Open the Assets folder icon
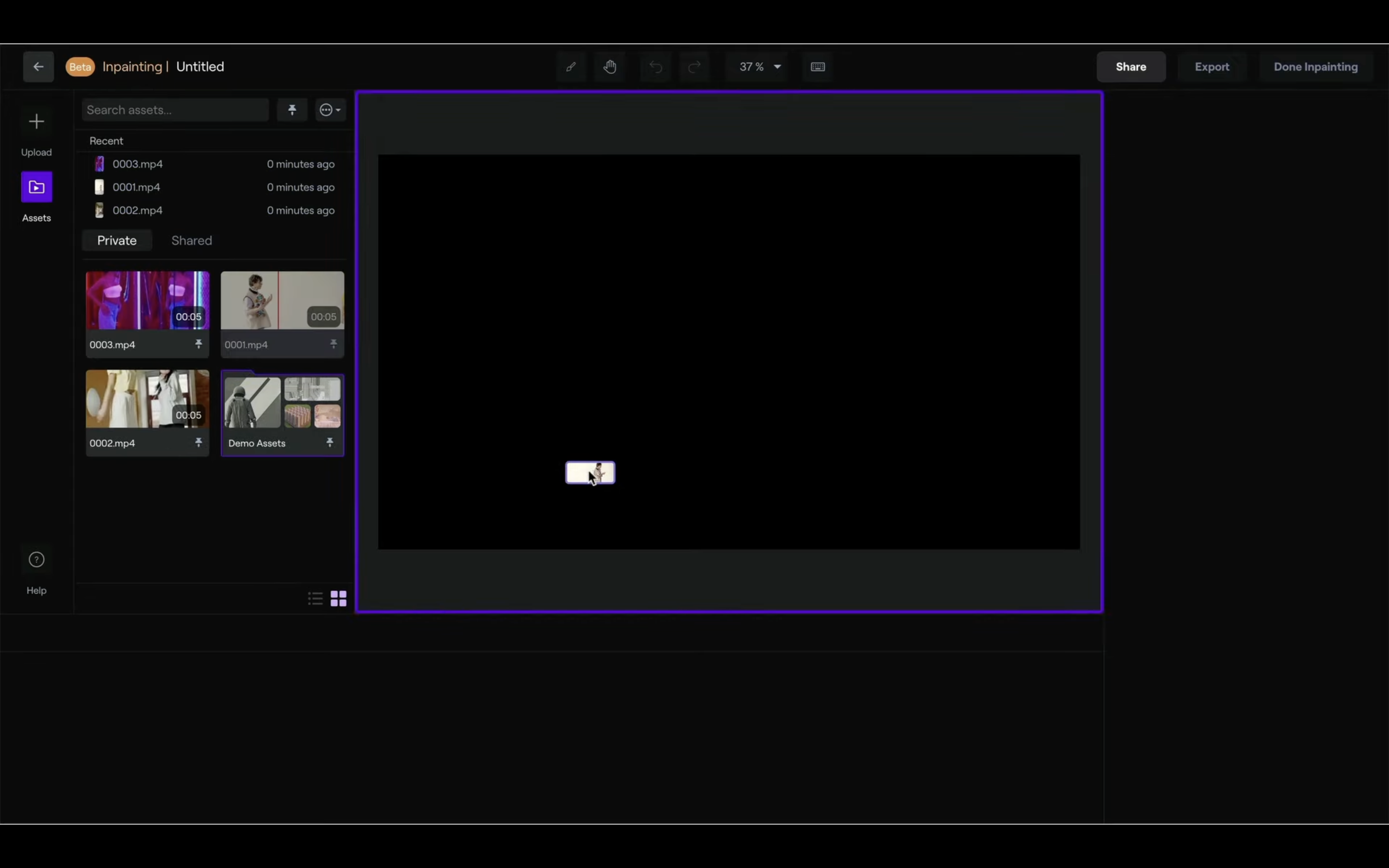Screen dimensions: 1389x868 click(37, 187)
